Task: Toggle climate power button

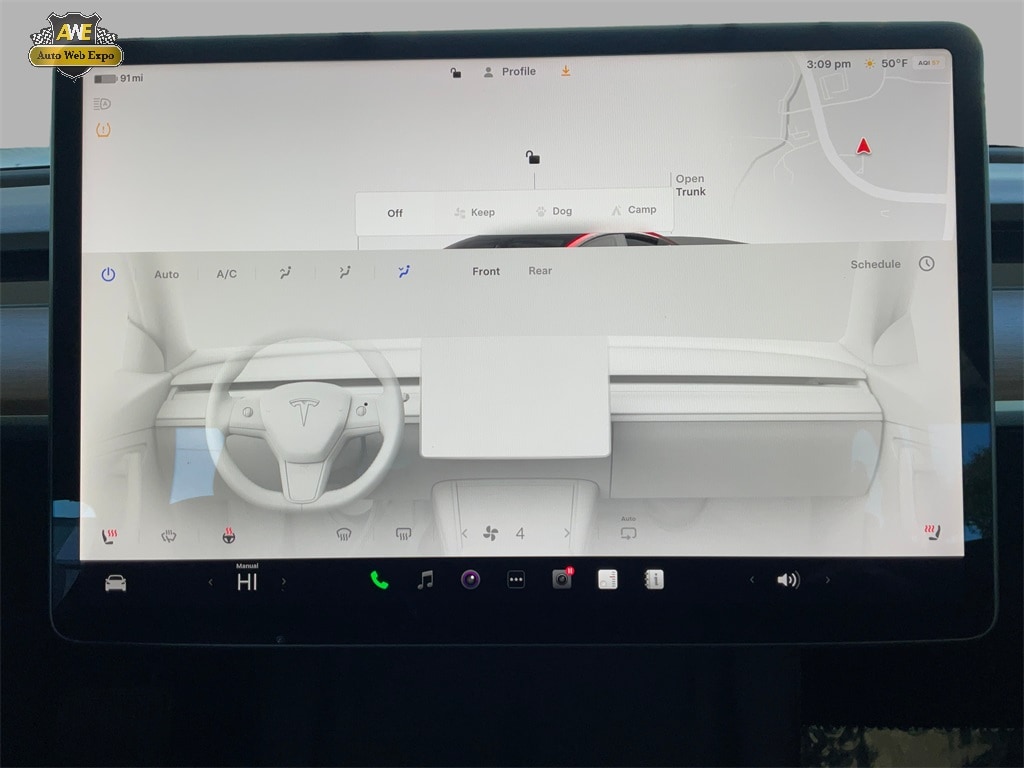Action: pos(108,274)
